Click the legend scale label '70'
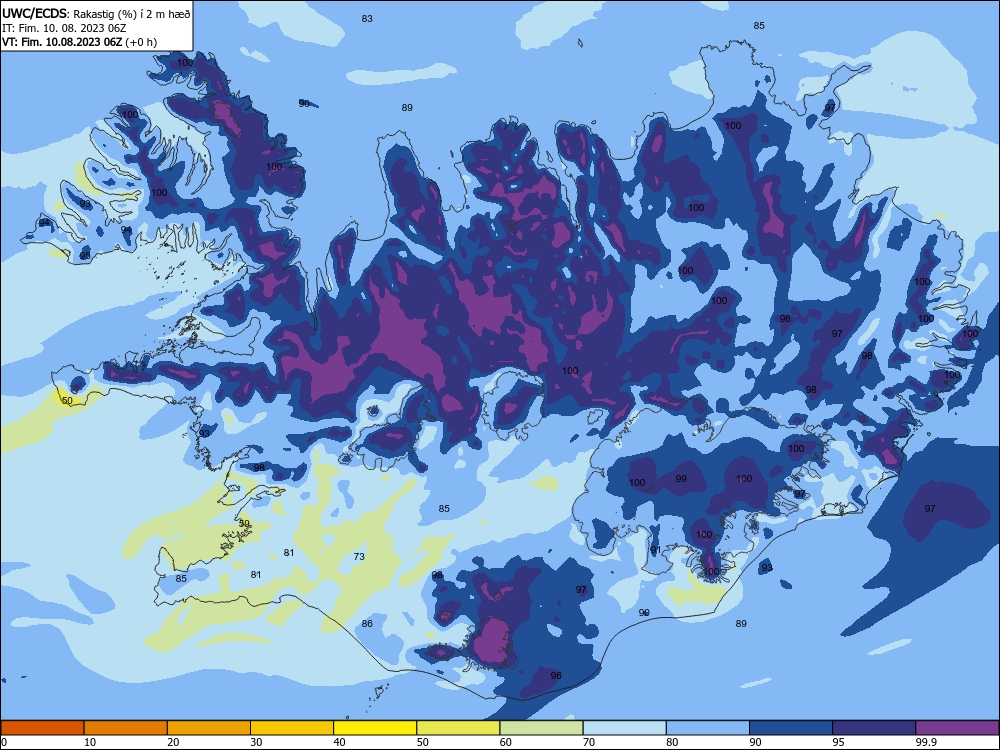Screen dimensions: 1000x750 pyautogui.click(x=589, y=742)
